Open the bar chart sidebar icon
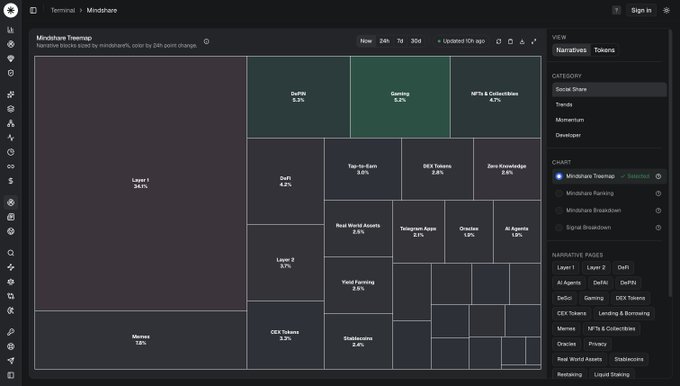 point(11,29)
